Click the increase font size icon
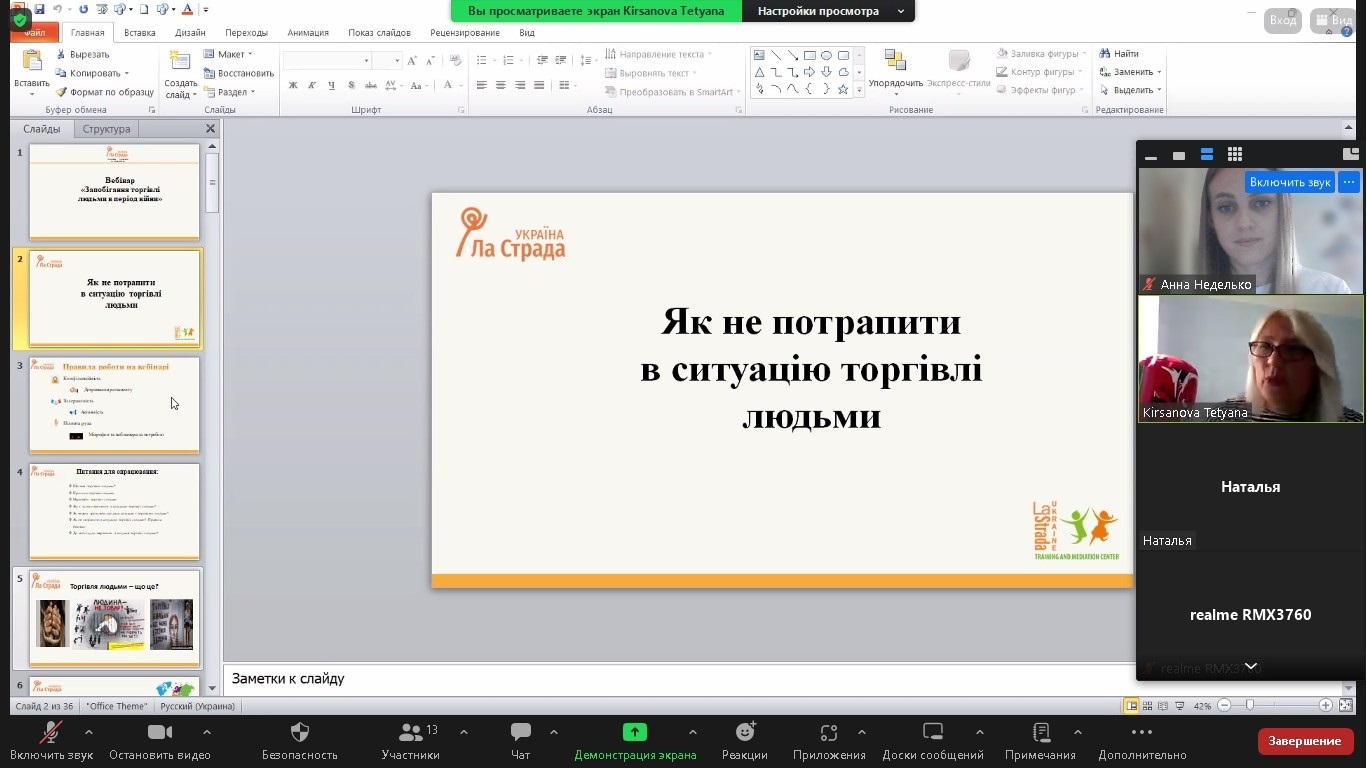Screen dimensions: 1367x768 coord(413,61)
